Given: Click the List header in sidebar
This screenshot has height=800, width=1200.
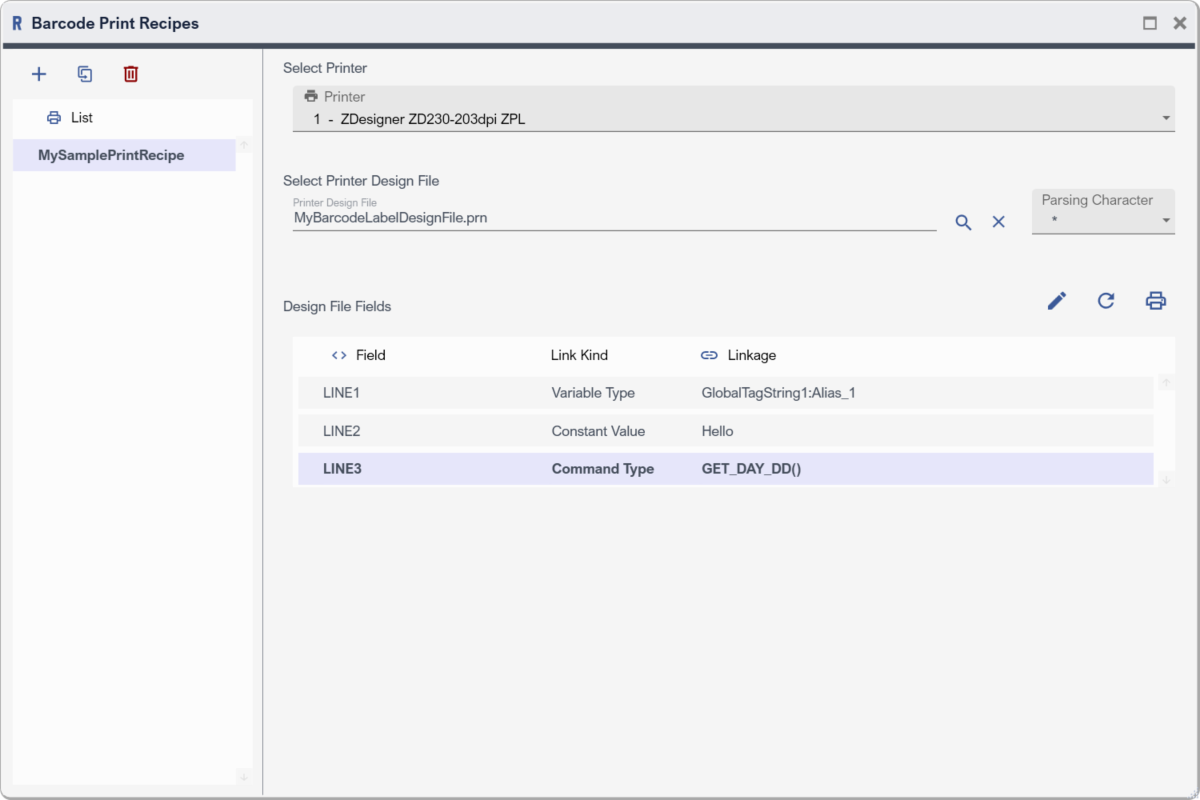Looking at the screenshot, I should 81,118.
